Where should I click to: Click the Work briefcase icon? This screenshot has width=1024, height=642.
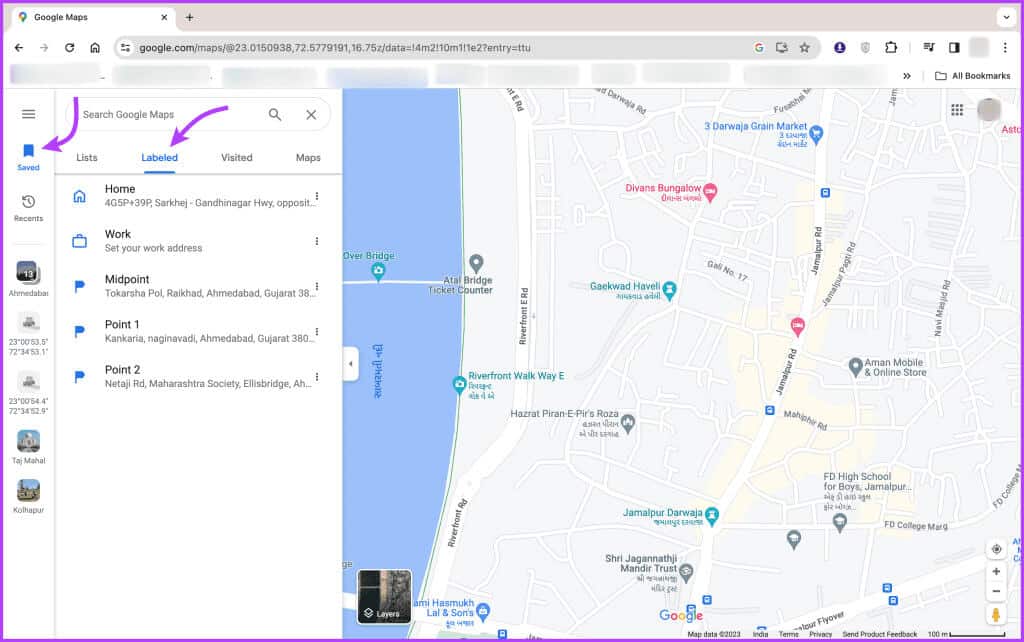(79, 241)
